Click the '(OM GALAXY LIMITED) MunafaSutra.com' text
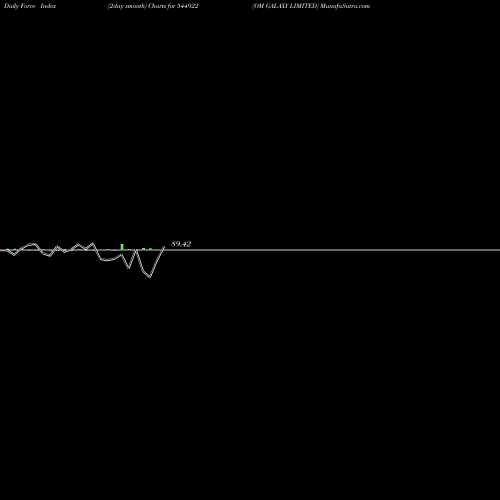 point(311,6)
